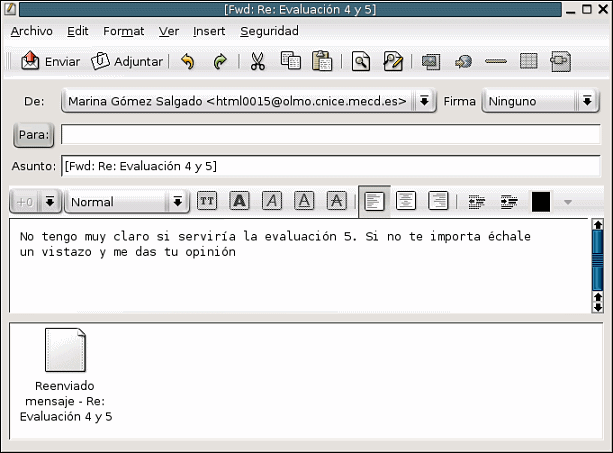Open the Firma signature dropdown
Image resolution: width=613 pixels, height=453 pixels.
click(x=587, y=101)
